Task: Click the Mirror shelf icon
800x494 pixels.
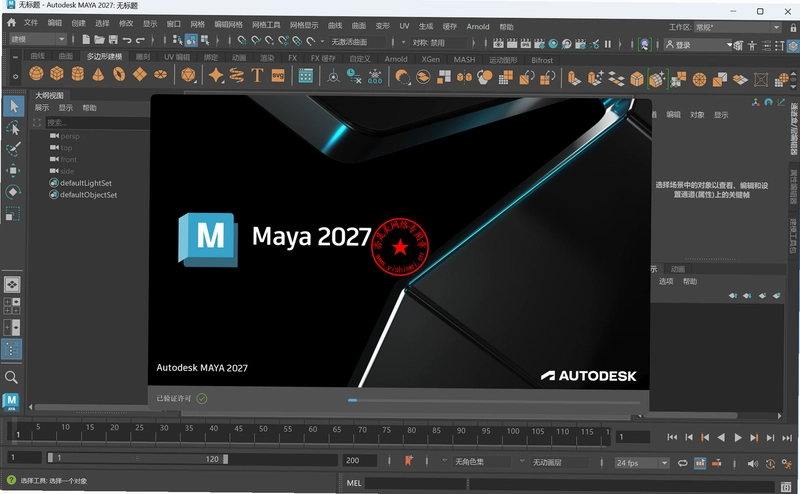Action: point(464,77)
